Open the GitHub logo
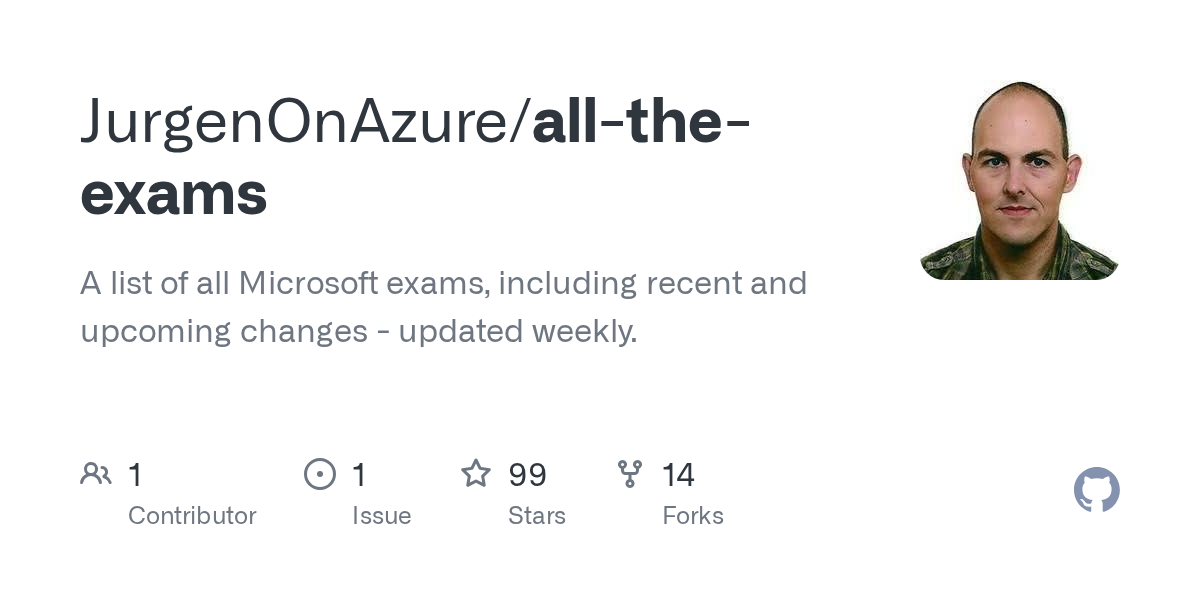Screen dimensions: 1200x600 [x=1096, y=490]
